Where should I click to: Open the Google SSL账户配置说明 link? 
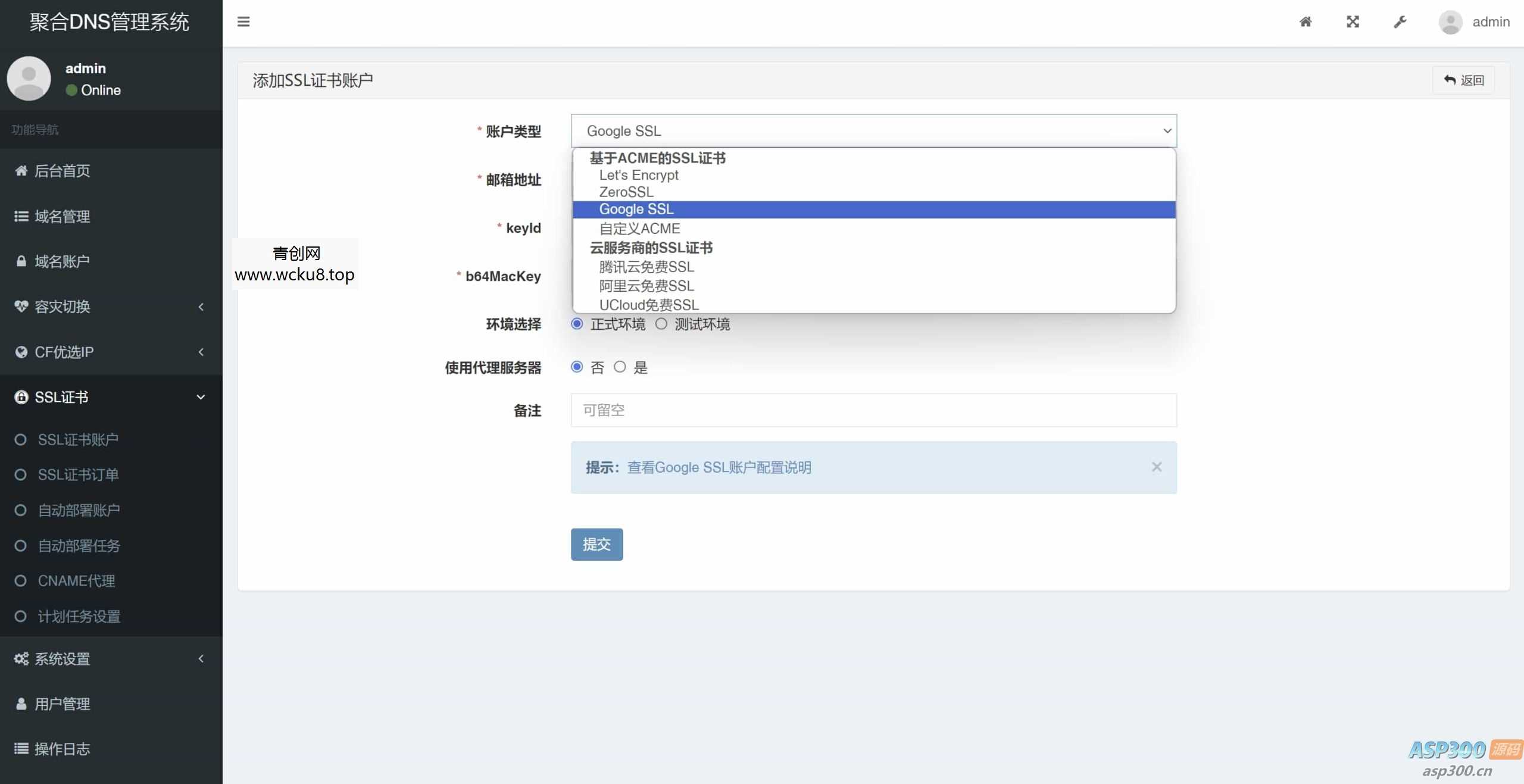[720, 468]
